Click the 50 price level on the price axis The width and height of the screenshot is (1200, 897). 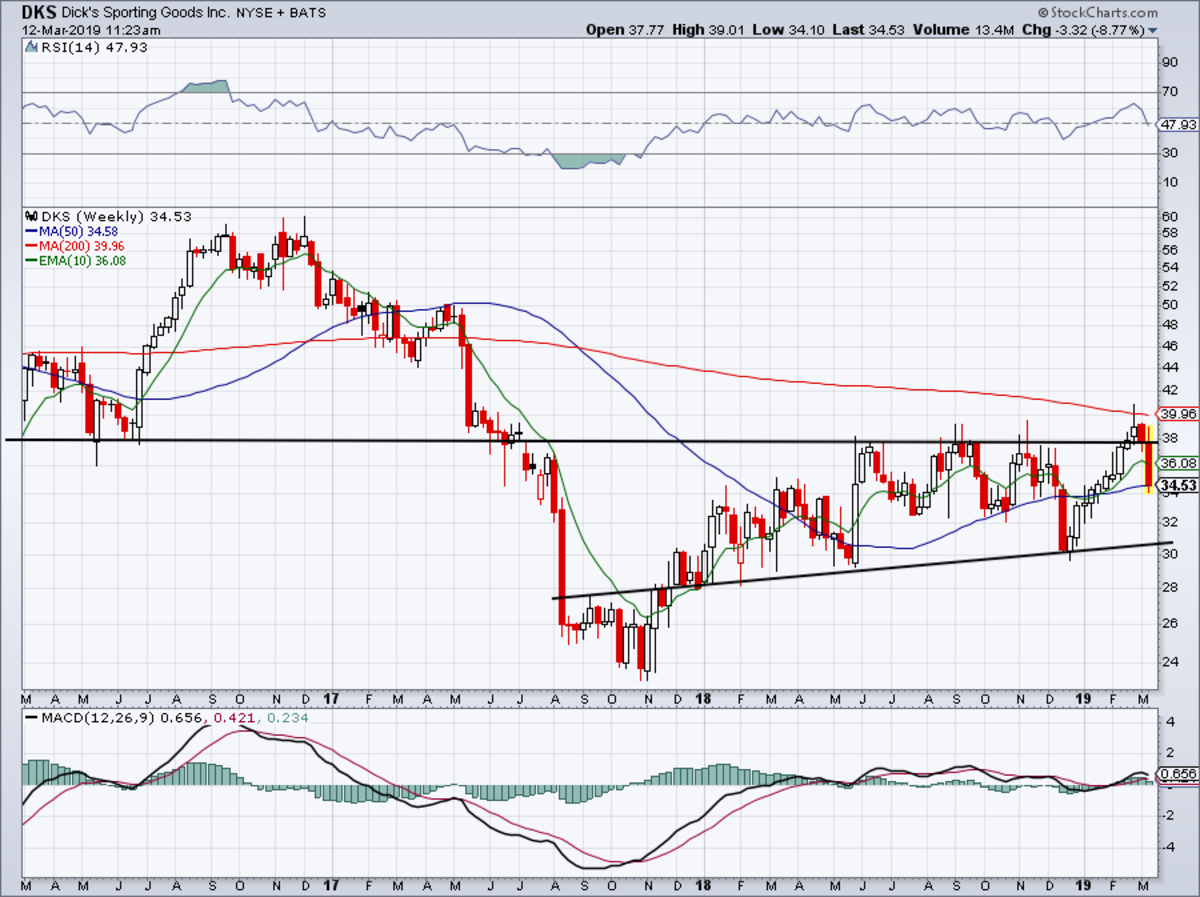point(1169,304)
